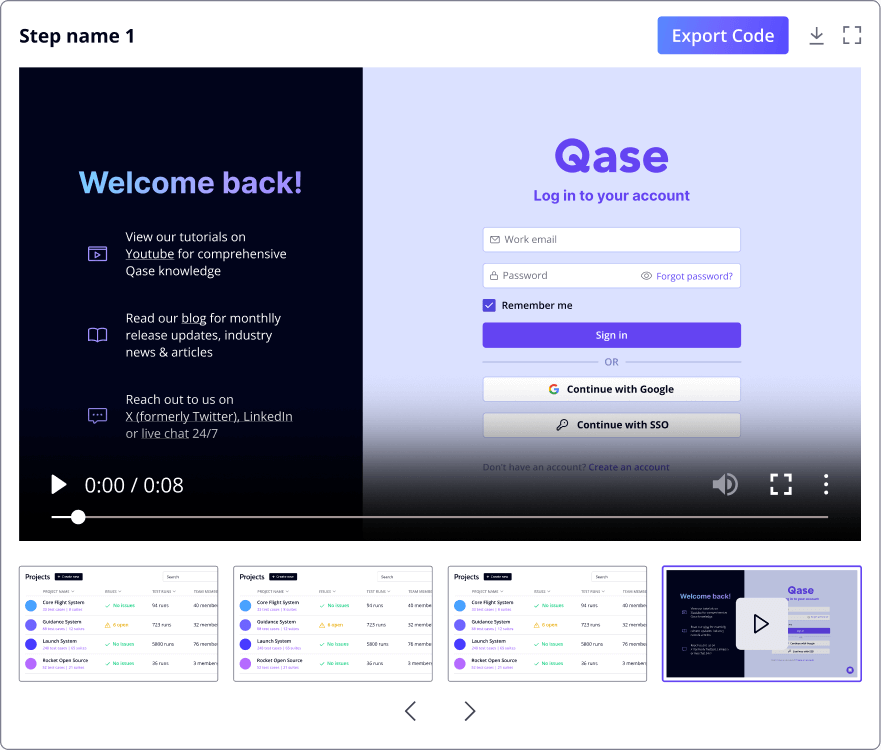
Task: Select the third Projects thumbnail
Action: tap(547, 624)
